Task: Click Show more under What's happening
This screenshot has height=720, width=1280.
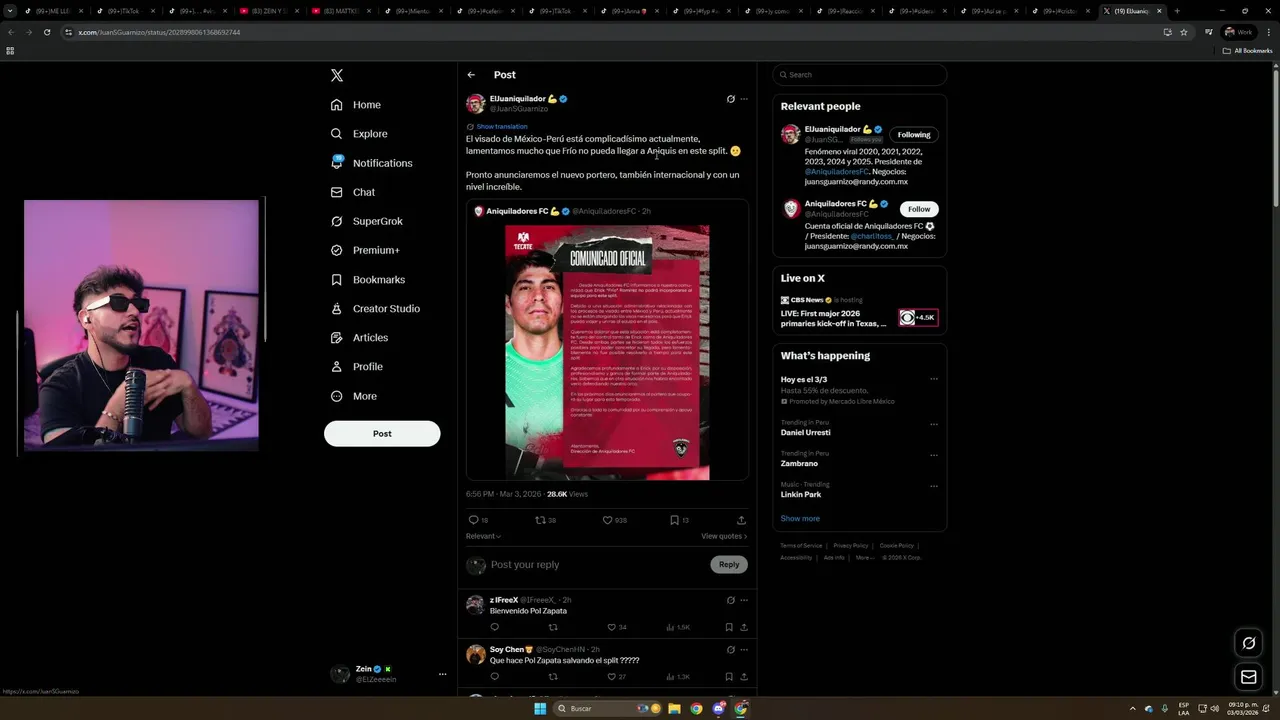Action: 800,519
